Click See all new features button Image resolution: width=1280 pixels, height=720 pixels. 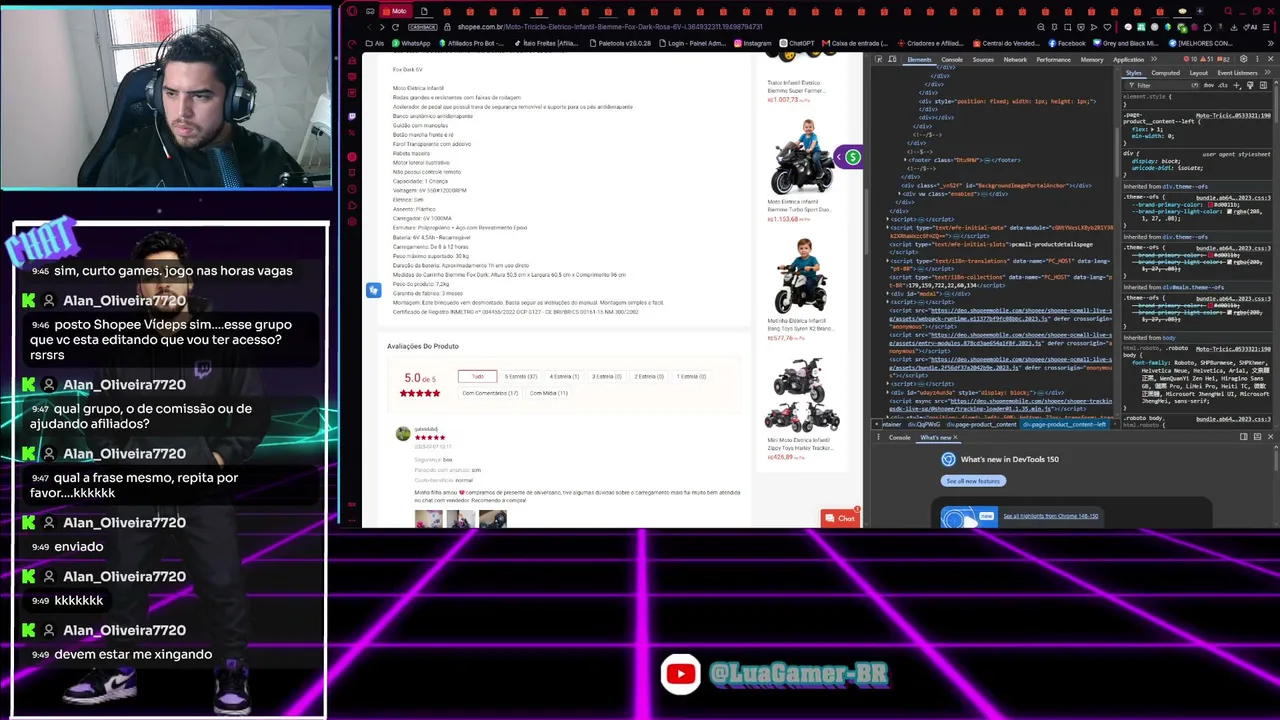pos(973,481)
